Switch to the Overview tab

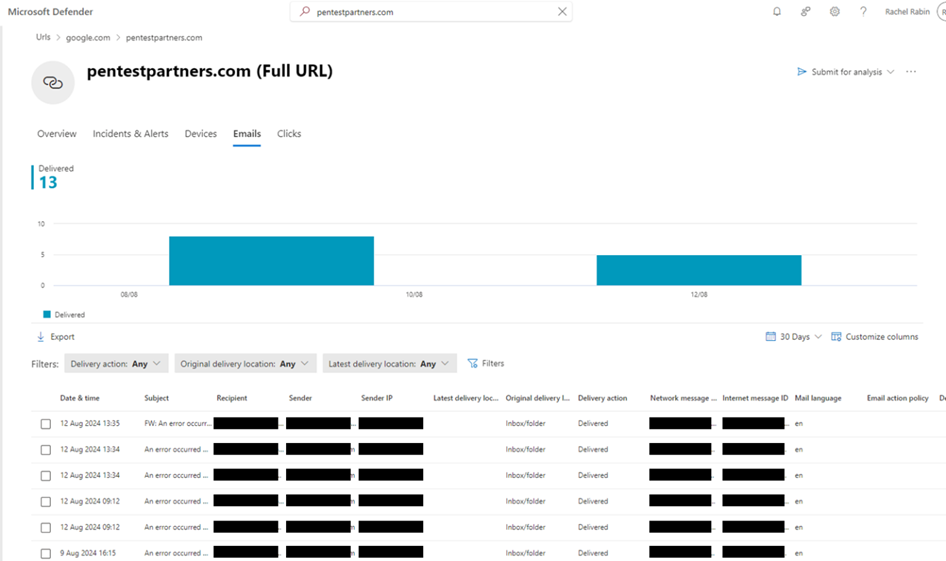57,133
